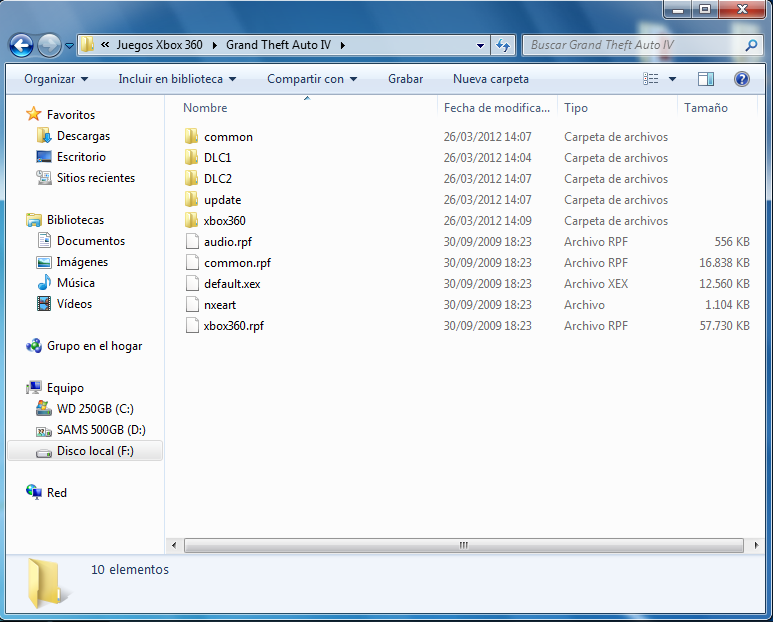Screen dimensions: 773x622
Task: Select the DLC2 folder icon
Action: (192, 178)
